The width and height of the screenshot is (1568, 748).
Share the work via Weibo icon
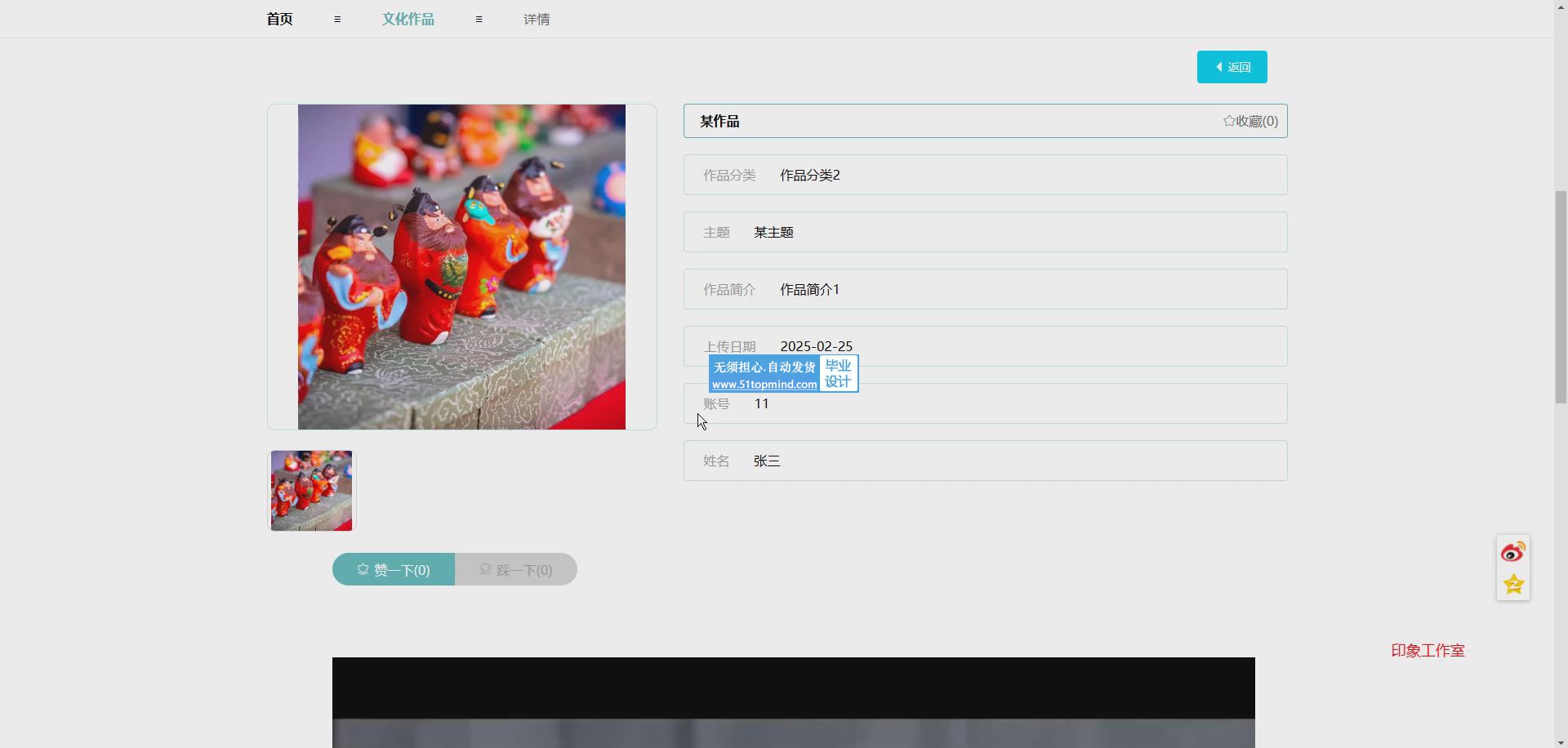[x=1512, y=553]
